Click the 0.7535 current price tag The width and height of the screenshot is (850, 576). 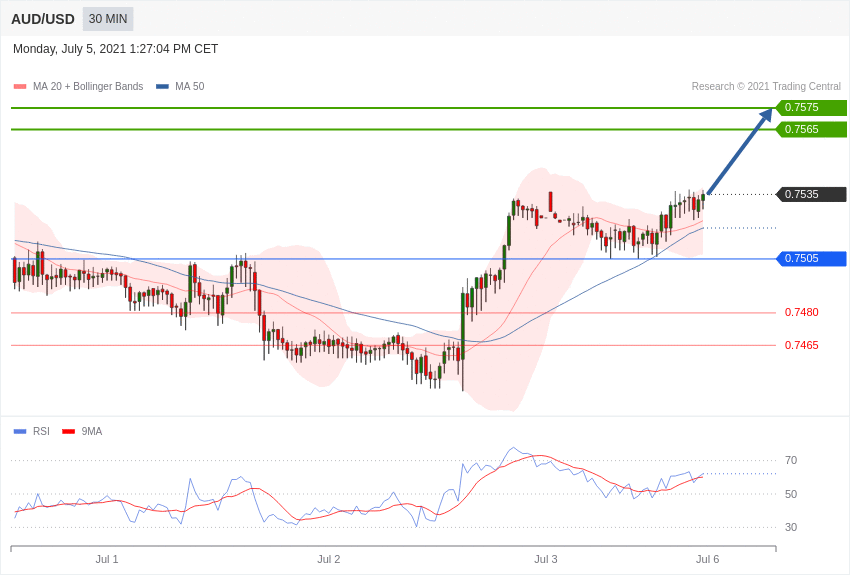click(x=812, y=194)
